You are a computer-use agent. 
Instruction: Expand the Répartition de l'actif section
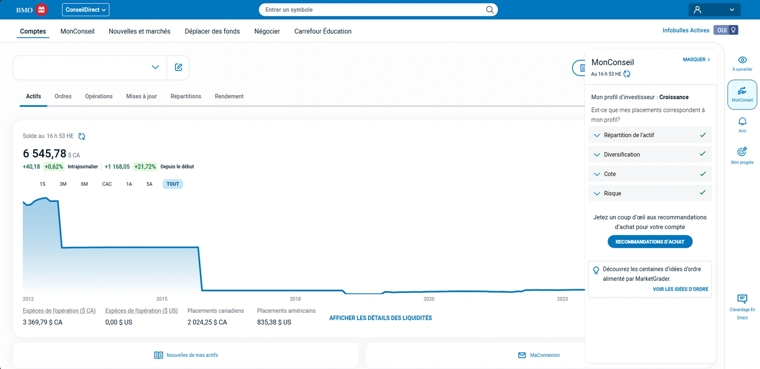click(649, 135)
